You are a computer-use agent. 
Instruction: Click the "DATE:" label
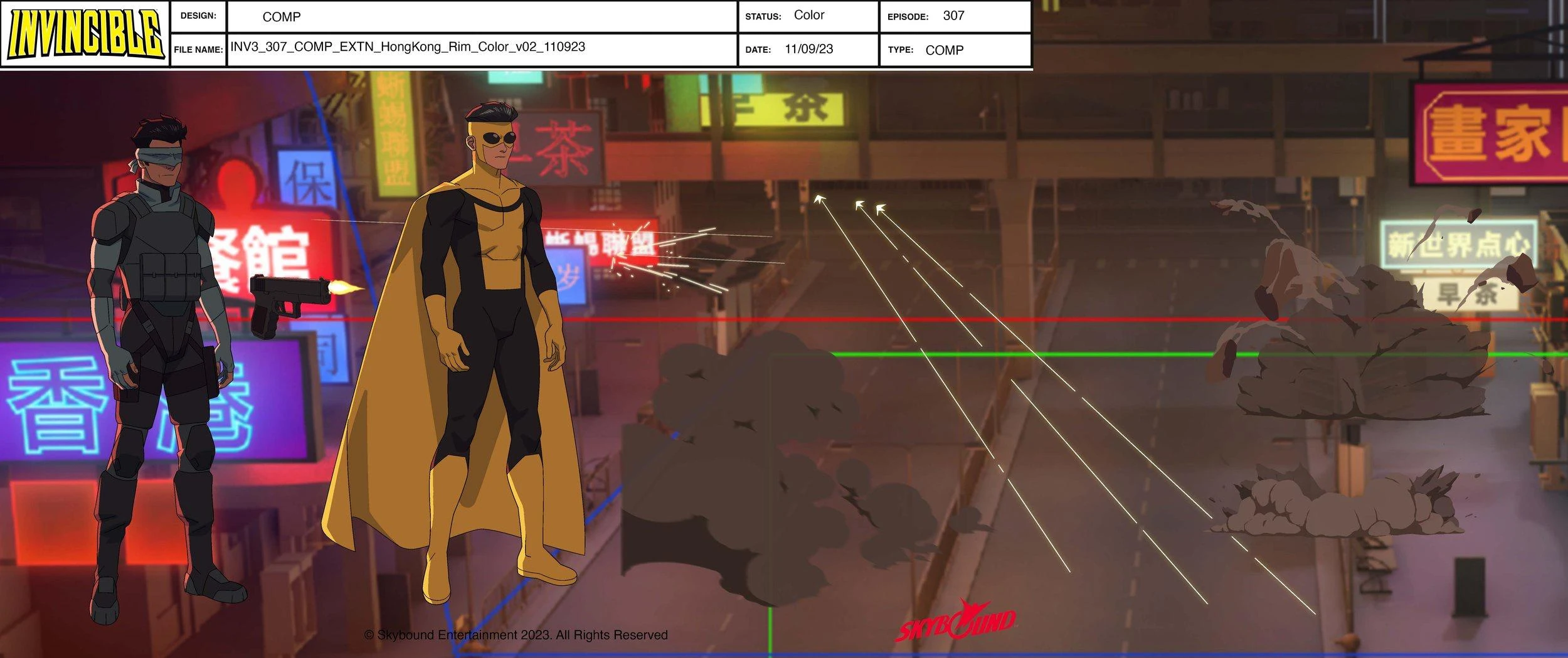758,50
